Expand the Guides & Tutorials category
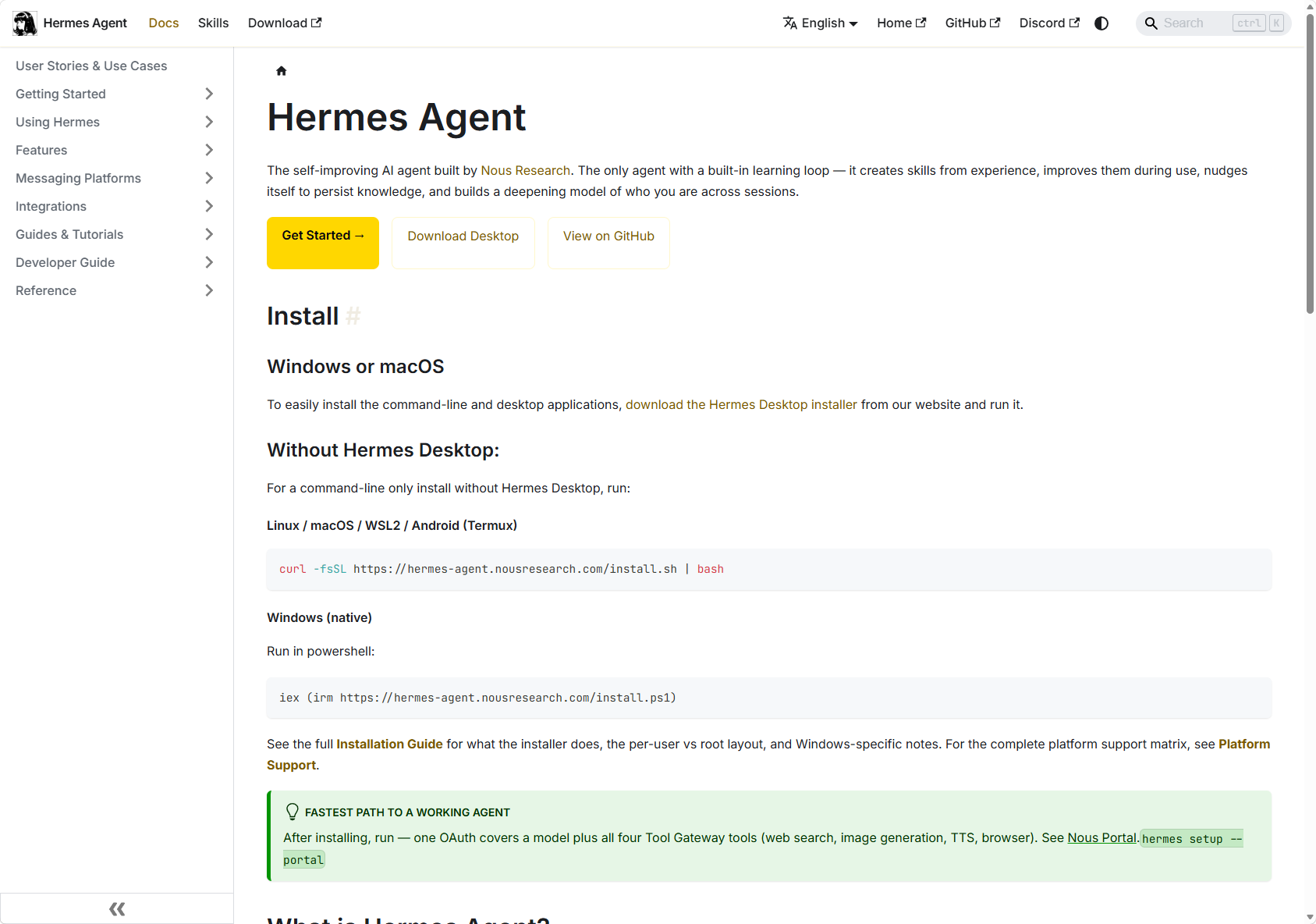 (209, 234)
